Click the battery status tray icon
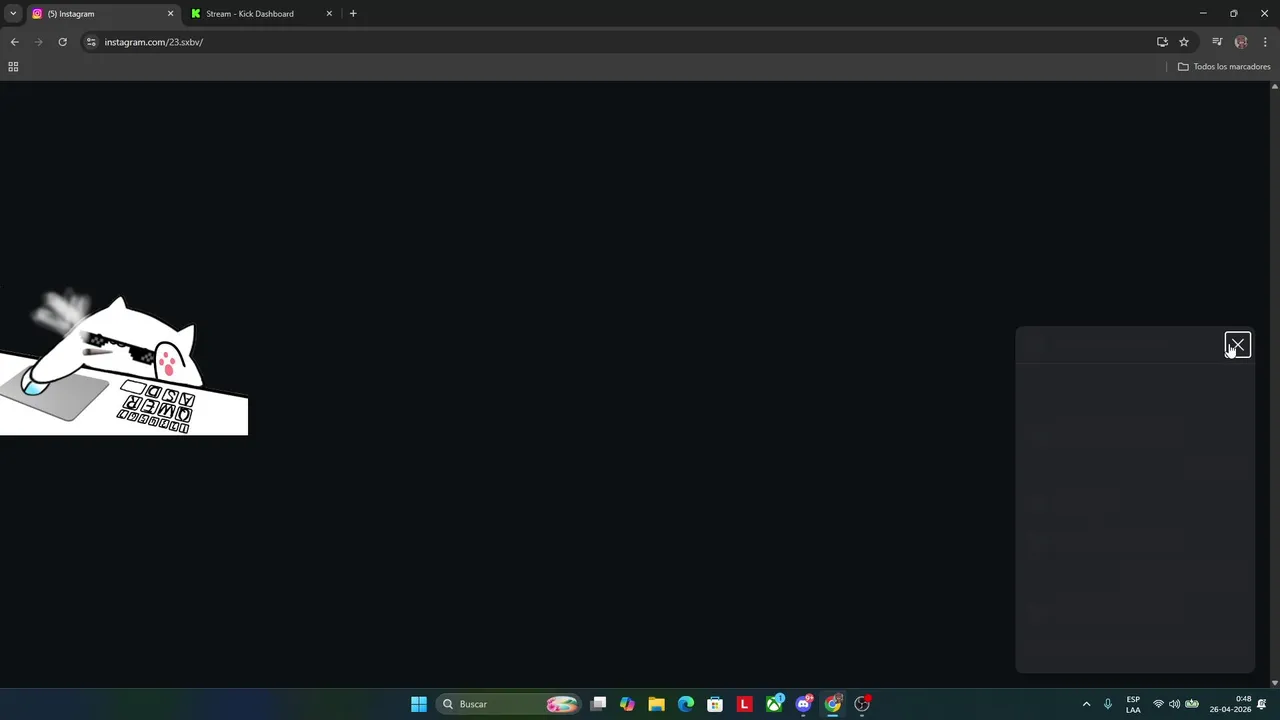1280x720 pixels. click(x=1192, y=704)
